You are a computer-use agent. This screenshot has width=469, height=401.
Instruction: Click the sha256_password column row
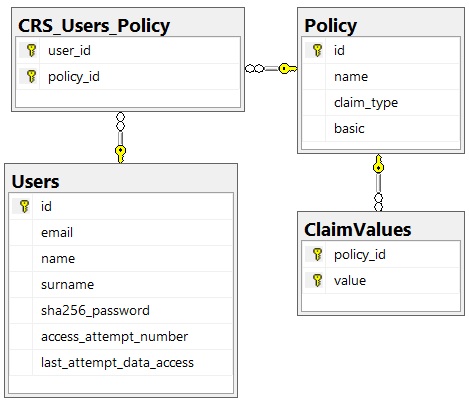click(x=121, y=311)
